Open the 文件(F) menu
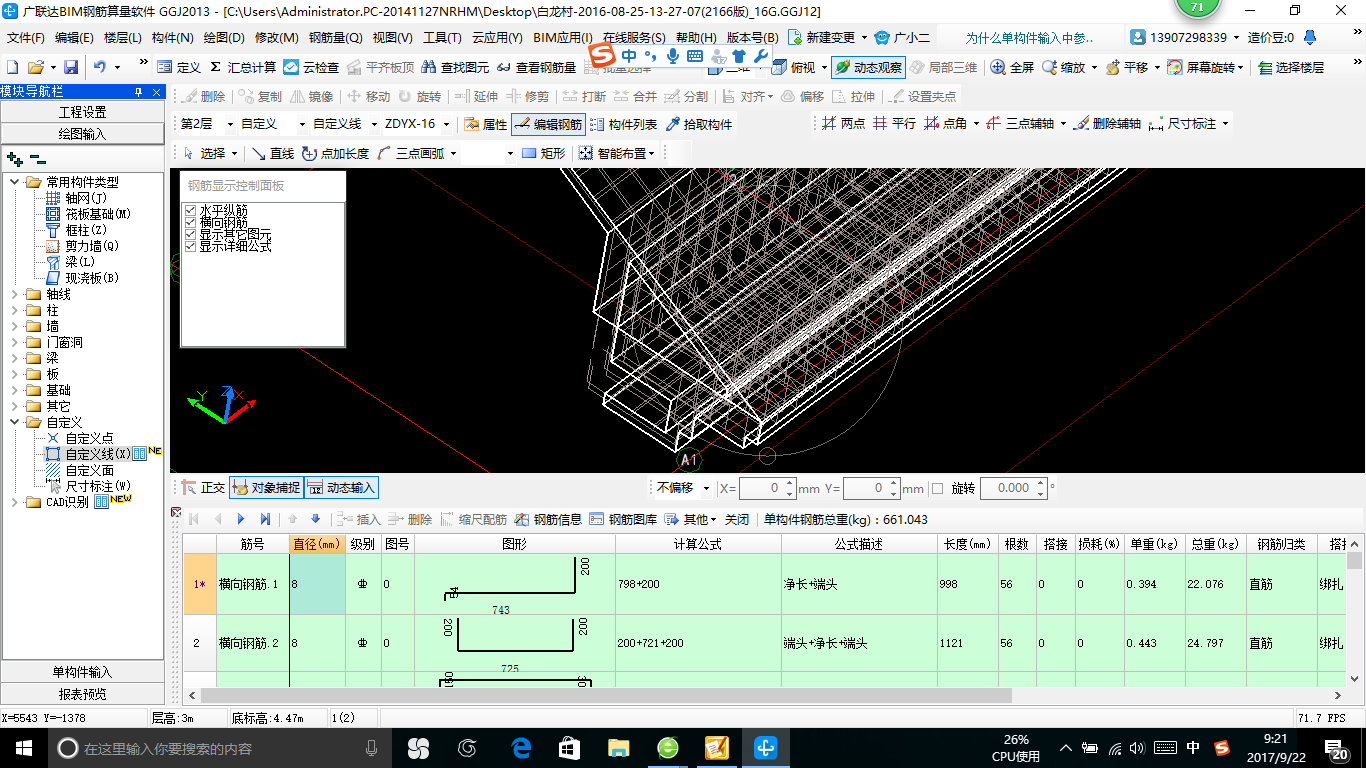 (x=26, y=38)
